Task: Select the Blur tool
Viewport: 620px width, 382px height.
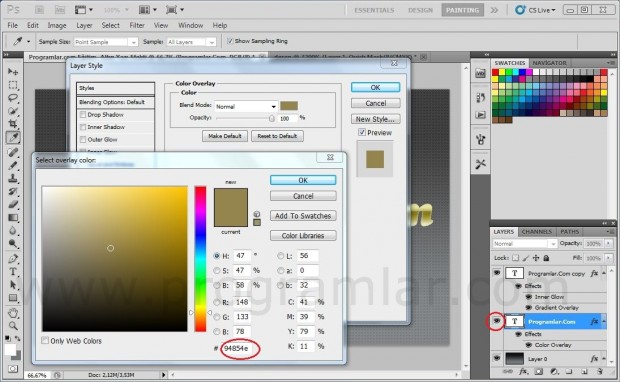Action: (13, 231)
